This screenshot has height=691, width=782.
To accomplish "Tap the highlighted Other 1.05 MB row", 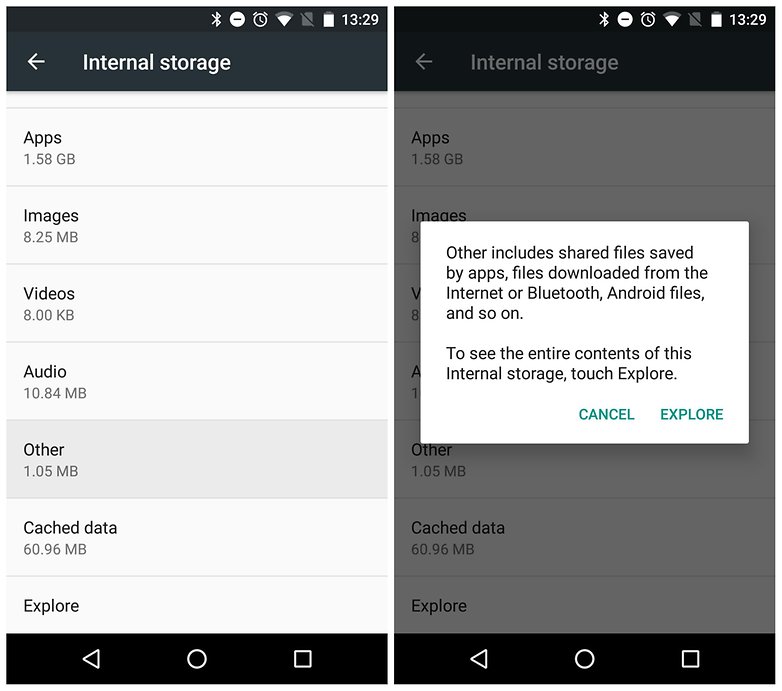I will pyautogui.click(x=197, y=460).
